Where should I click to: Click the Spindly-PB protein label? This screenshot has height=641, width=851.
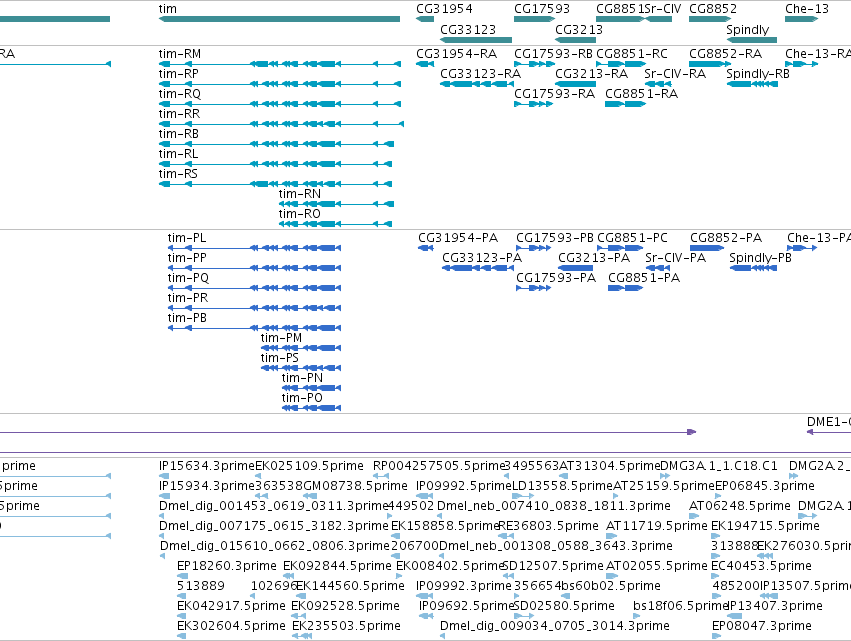click(760, 258)
